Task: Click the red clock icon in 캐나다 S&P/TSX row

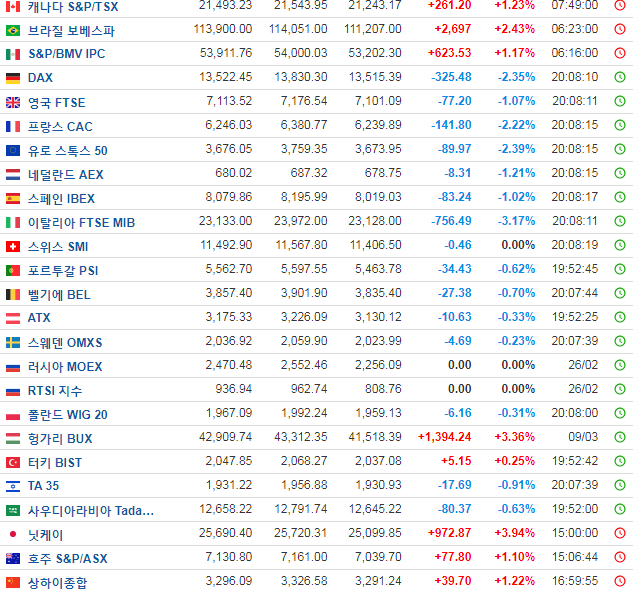Action: pyautogui.click(x=620, y=5)
